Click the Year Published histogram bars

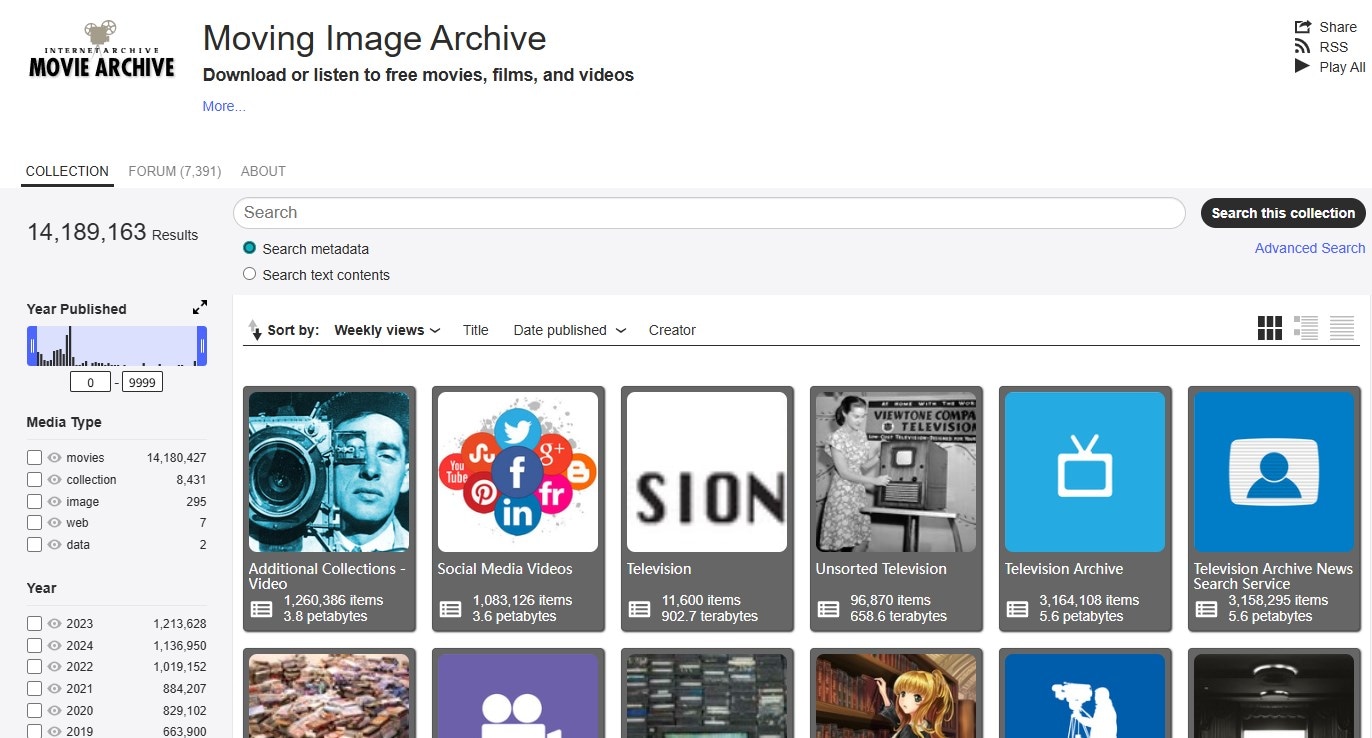117,346
